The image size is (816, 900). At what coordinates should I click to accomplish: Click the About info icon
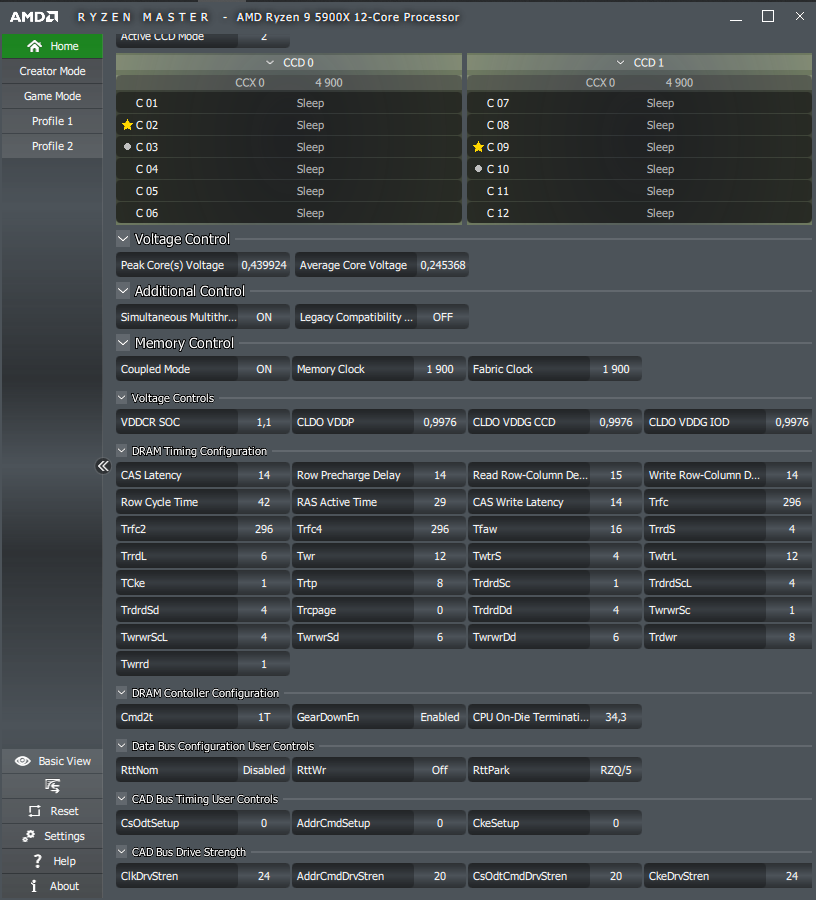(34, 886)
